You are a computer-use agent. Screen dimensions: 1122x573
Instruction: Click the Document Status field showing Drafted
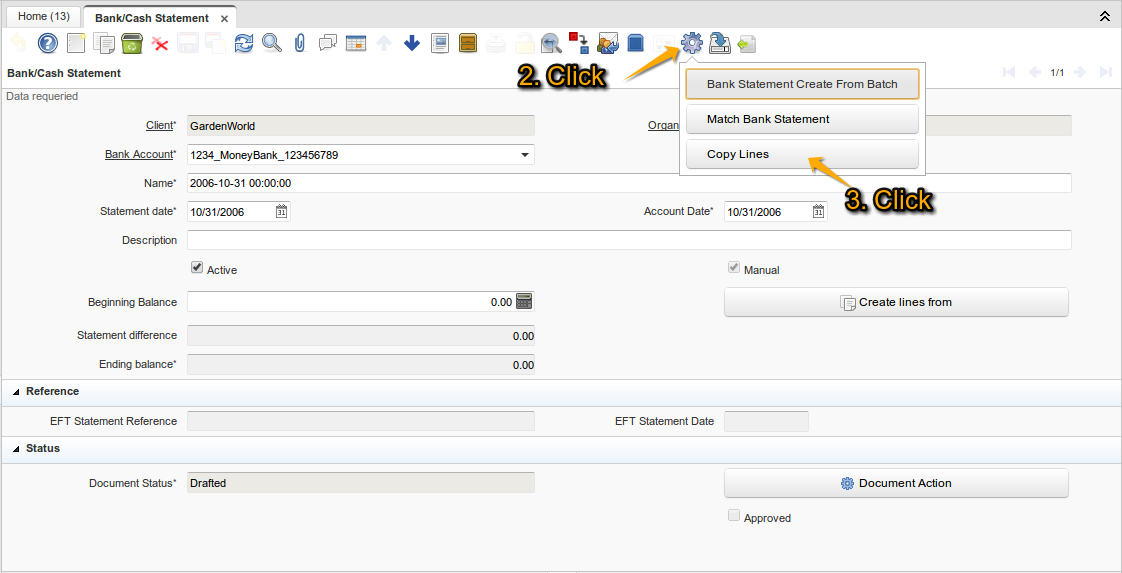click(361, 483)
